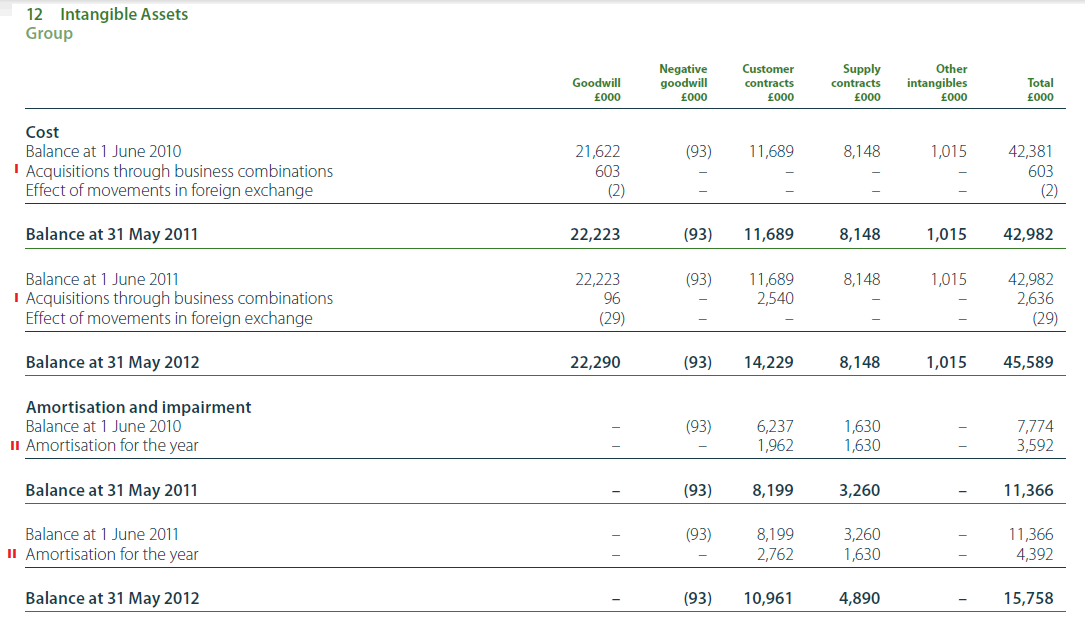Viewport: 1085px width, 633px height.
Task: Click the goodwill acquisitions value 96
Action: 612,298
